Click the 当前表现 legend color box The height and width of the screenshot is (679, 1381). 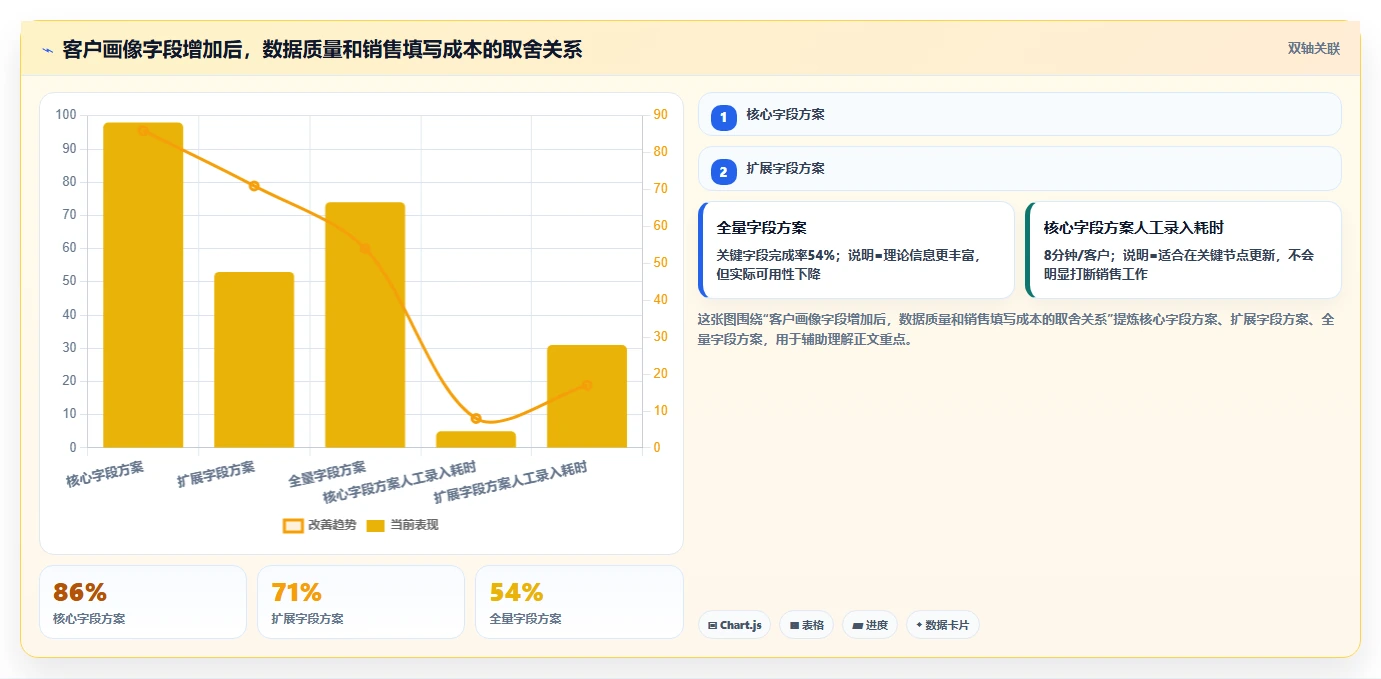click(x=376, y=525)
